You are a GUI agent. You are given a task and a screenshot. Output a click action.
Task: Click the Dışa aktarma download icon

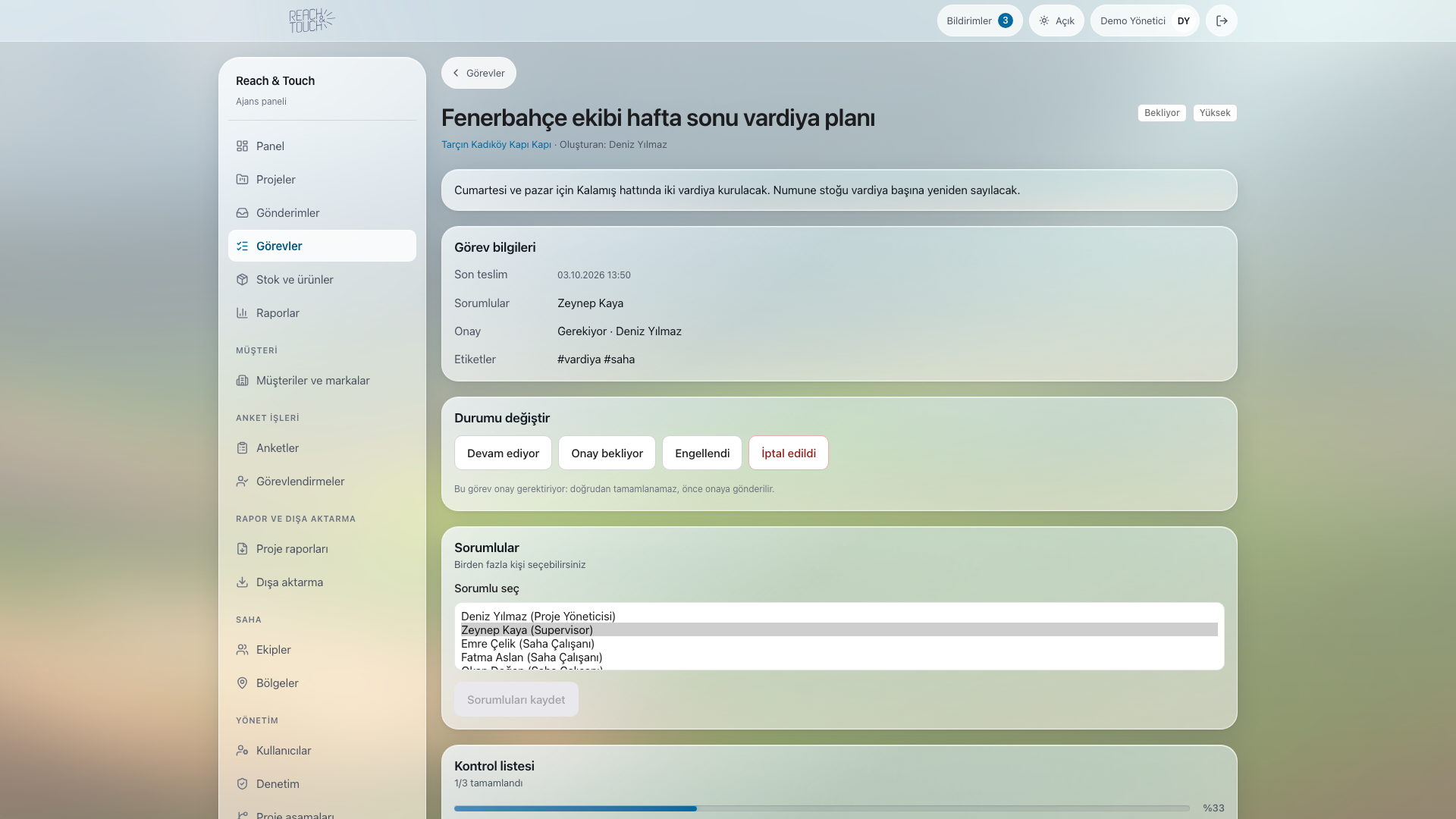click(242, 582)
